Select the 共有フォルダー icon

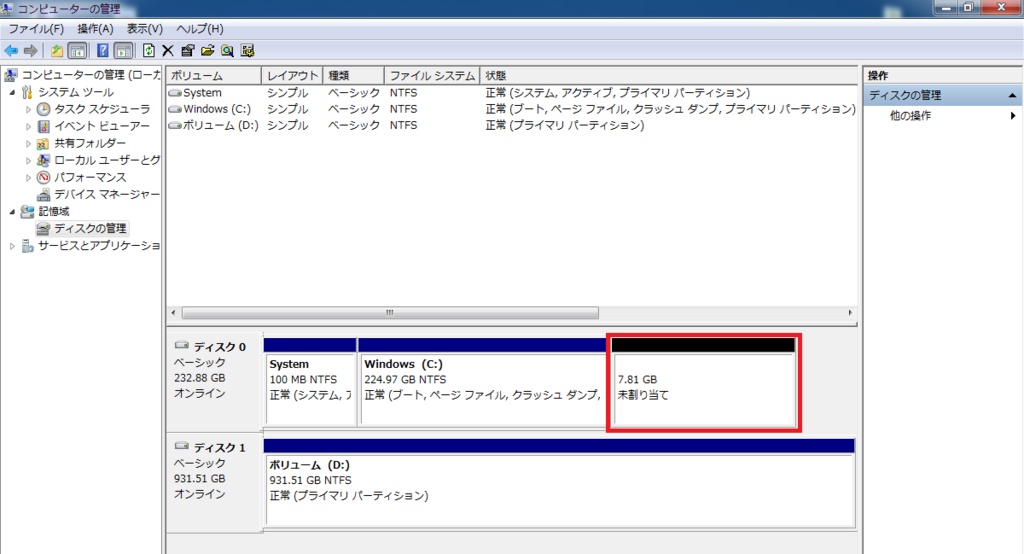click(44, 143)
